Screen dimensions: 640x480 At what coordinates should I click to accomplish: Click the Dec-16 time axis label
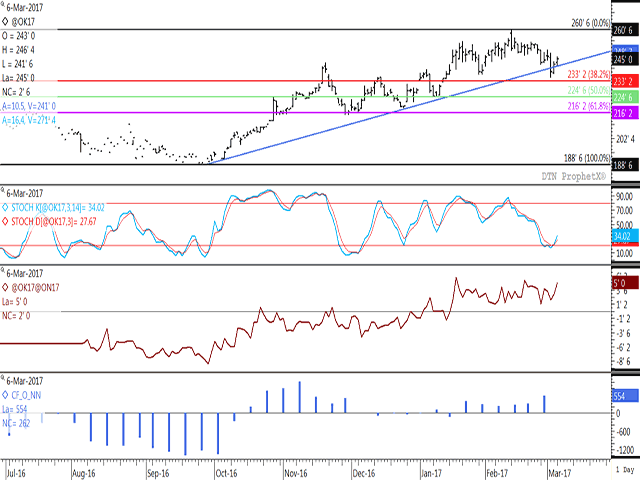point(364,473)
